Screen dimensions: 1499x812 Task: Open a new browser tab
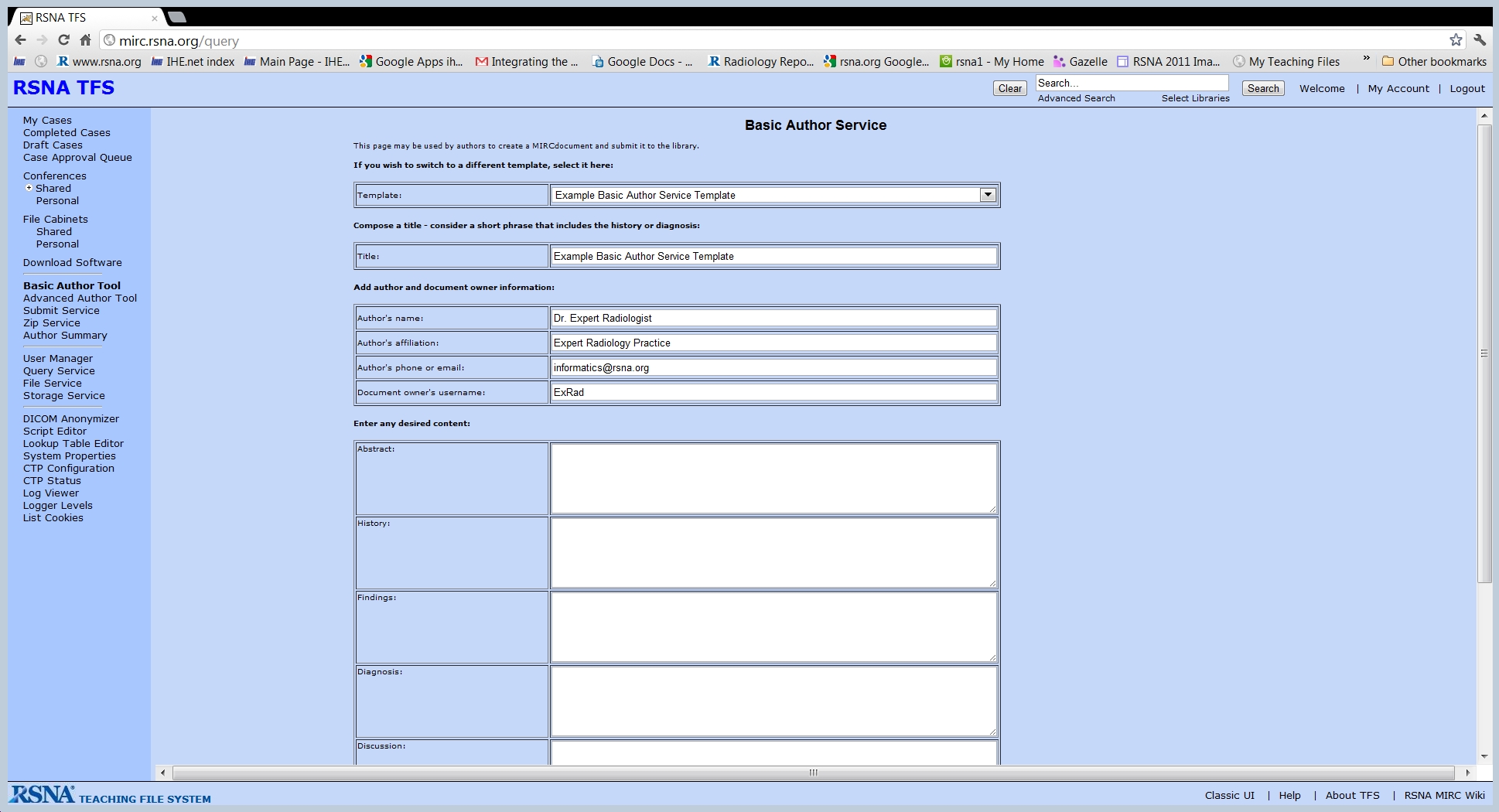point(177,17)
